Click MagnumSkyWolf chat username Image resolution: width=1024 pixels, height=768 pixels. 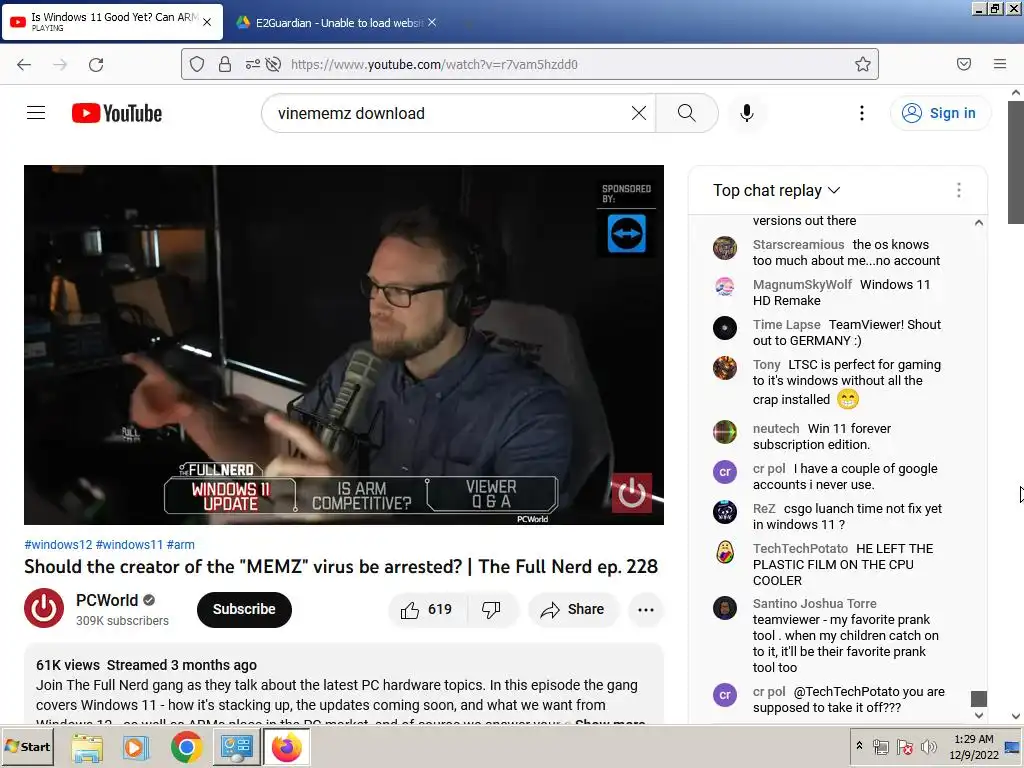[802, 284]
